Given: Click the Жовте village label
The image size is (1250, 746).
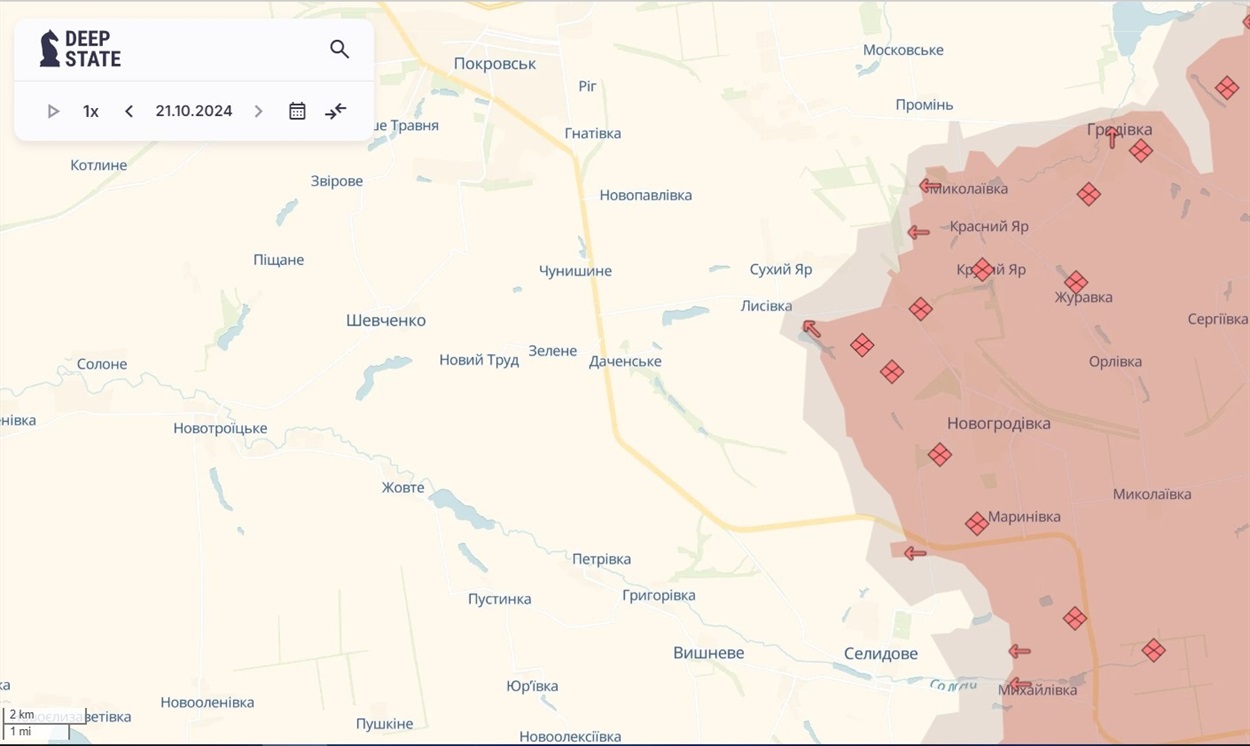Looking at the screenshot, I should point(403,488).
